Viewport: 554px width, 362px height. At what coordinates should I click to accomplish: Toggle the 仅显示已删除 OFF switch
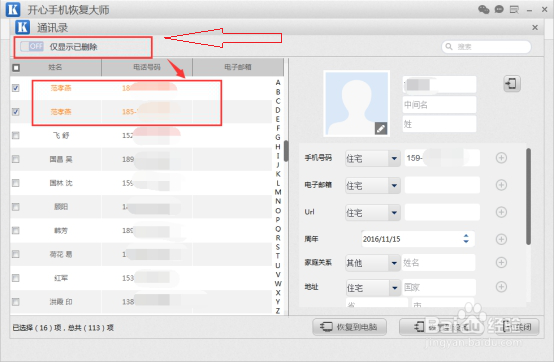(32, 46)
